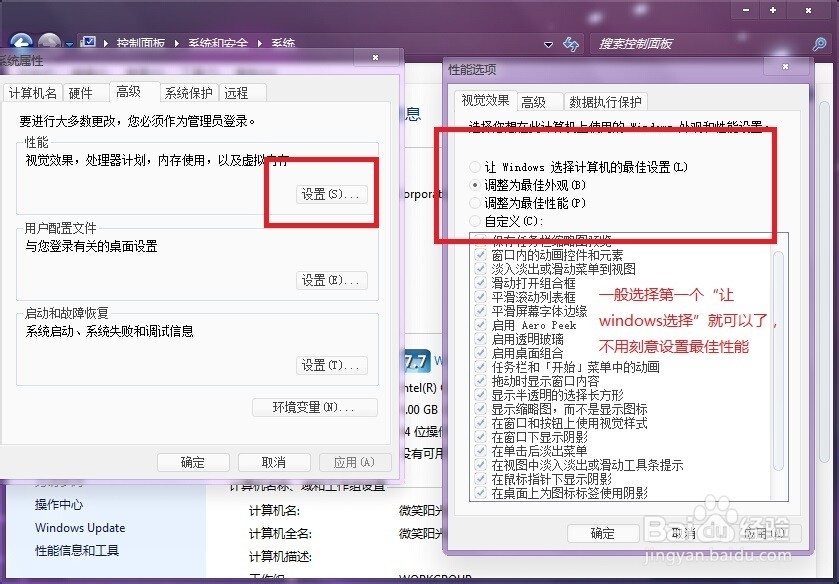Click 设置(T) for 启动和故障恢复
Screen dimensions: 839x584
tap(331, 365)
